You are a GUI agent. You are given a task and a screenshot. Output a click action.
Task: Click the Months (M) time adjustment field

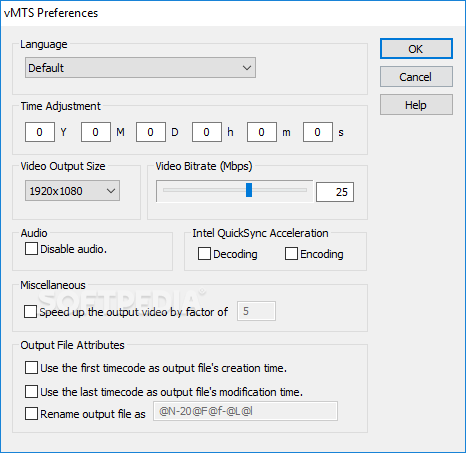pyautogui.click(x=96, y=132)
